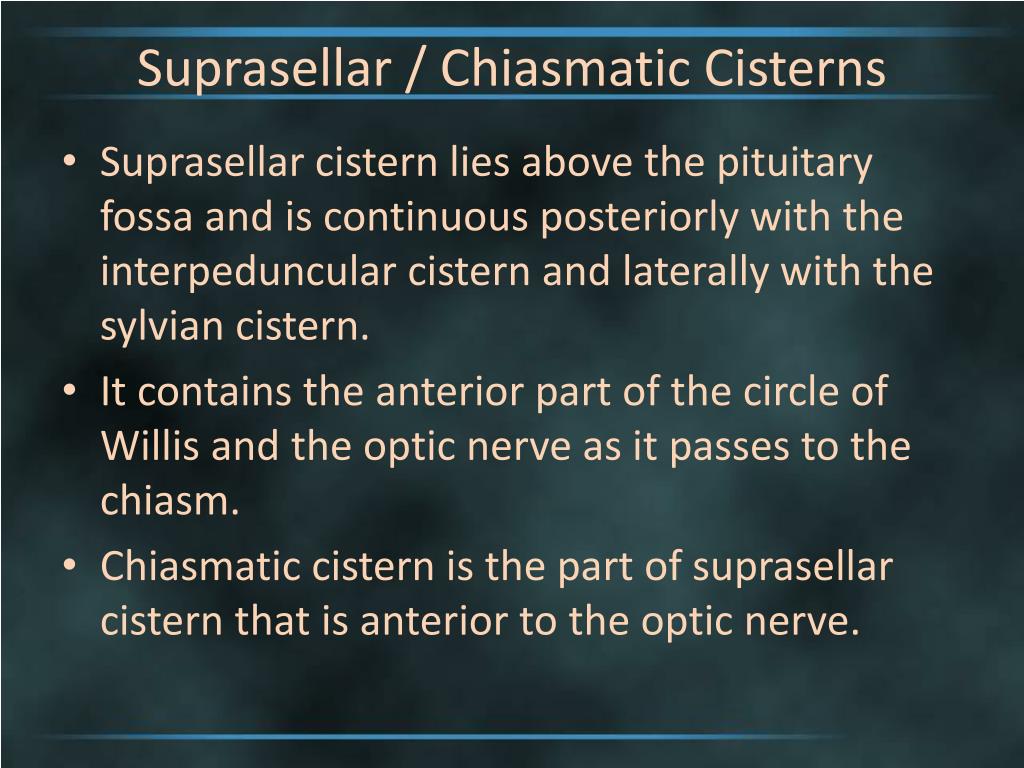Click the word "Willis" in second bullet
This screenshot has width=1024, height=768.
pos(150,446)
